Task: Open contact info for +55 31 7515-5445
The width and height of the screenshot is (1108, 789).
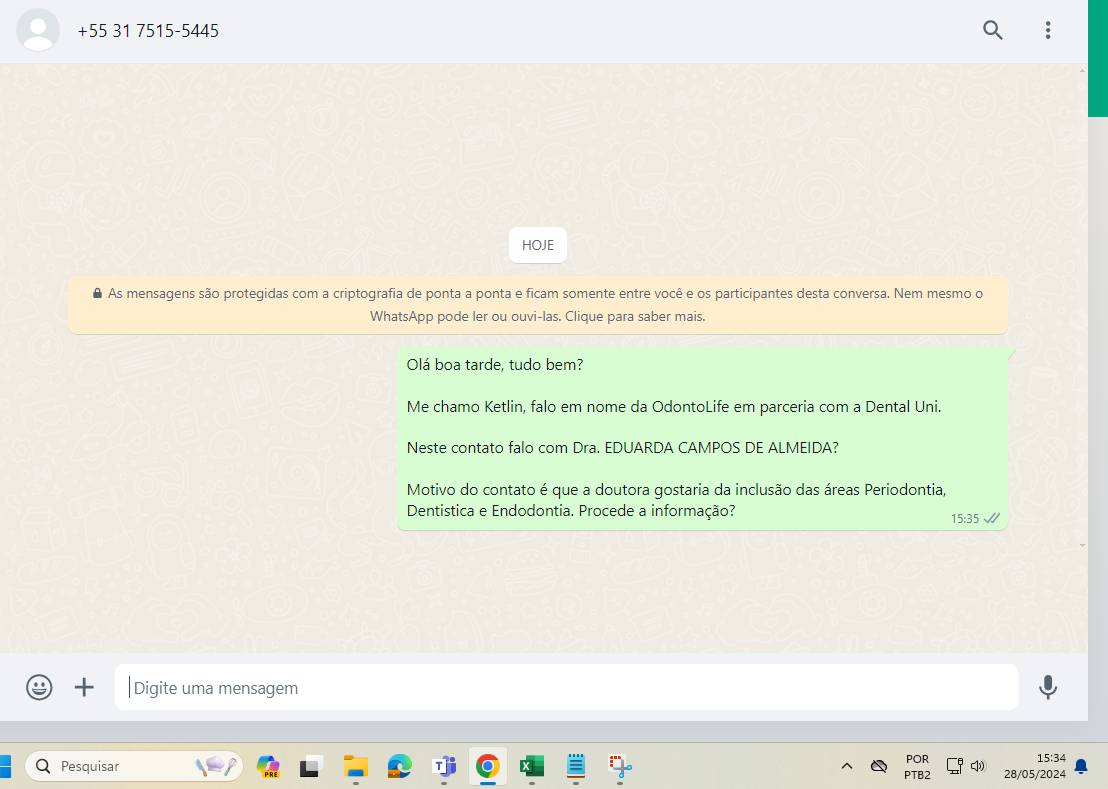Action: [x=148, y=31]
